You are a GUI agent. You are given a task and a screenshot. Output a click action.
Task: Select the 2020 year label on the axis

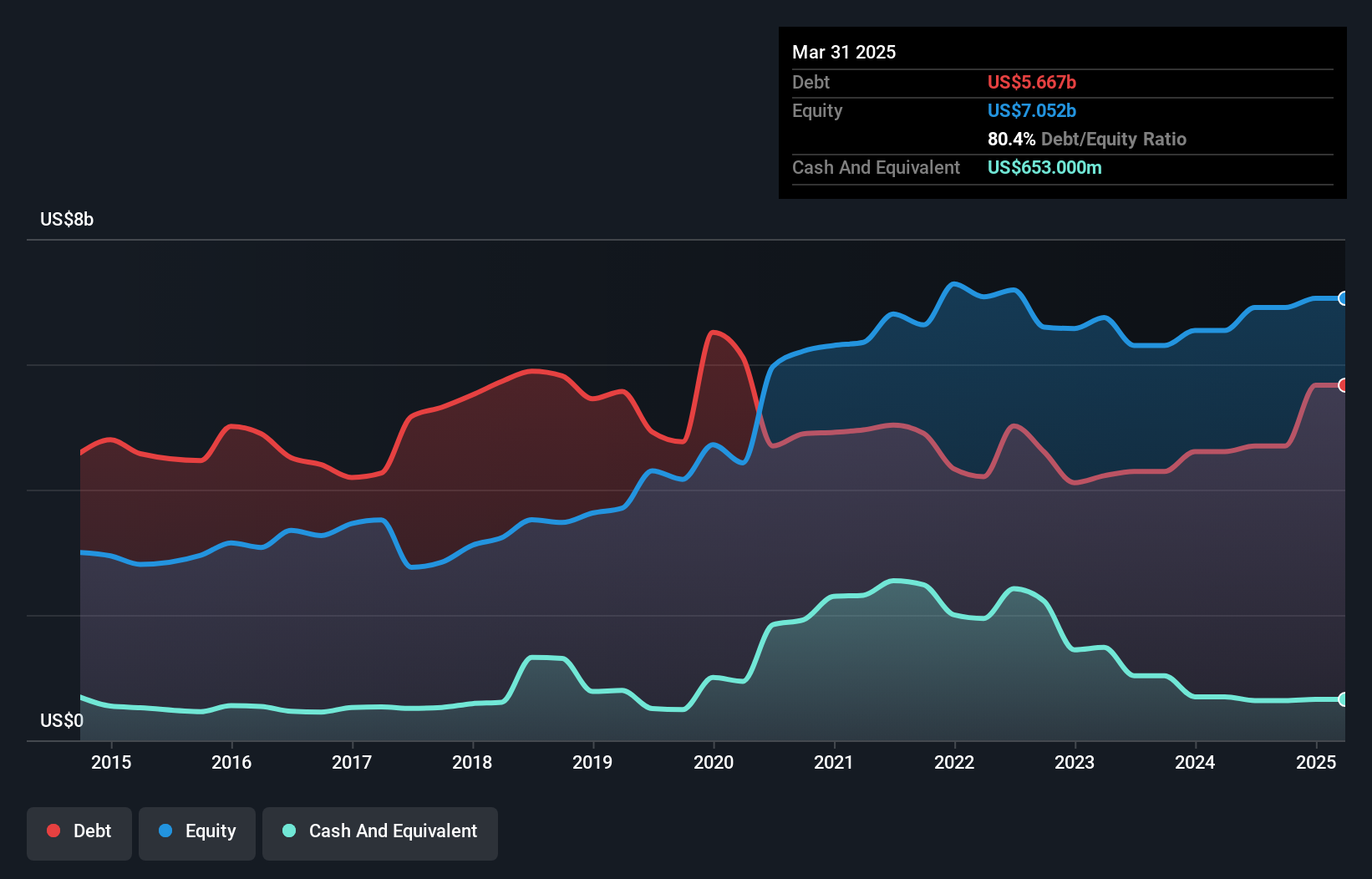tap(713, 762)
